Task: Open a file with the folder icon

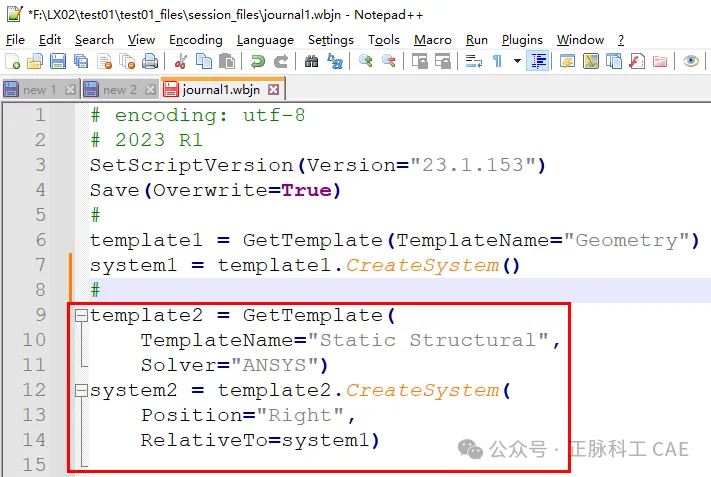Action: [x=35, y=62]
